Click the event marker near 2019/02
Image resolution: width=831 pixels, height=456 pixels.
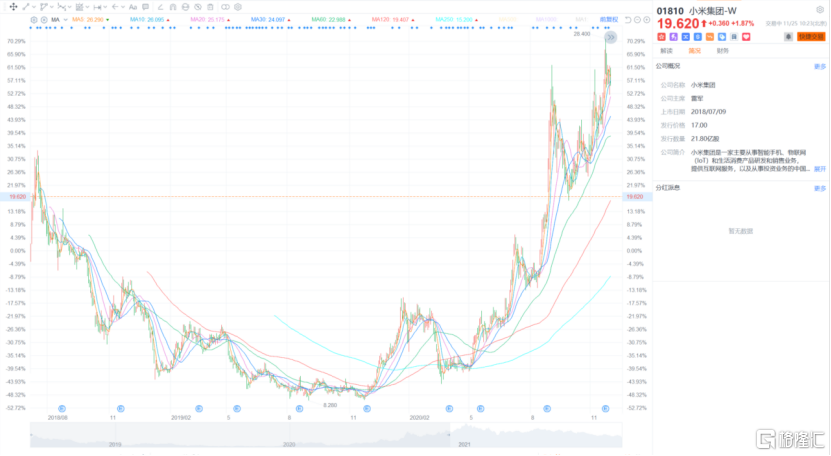pos(199,408)
